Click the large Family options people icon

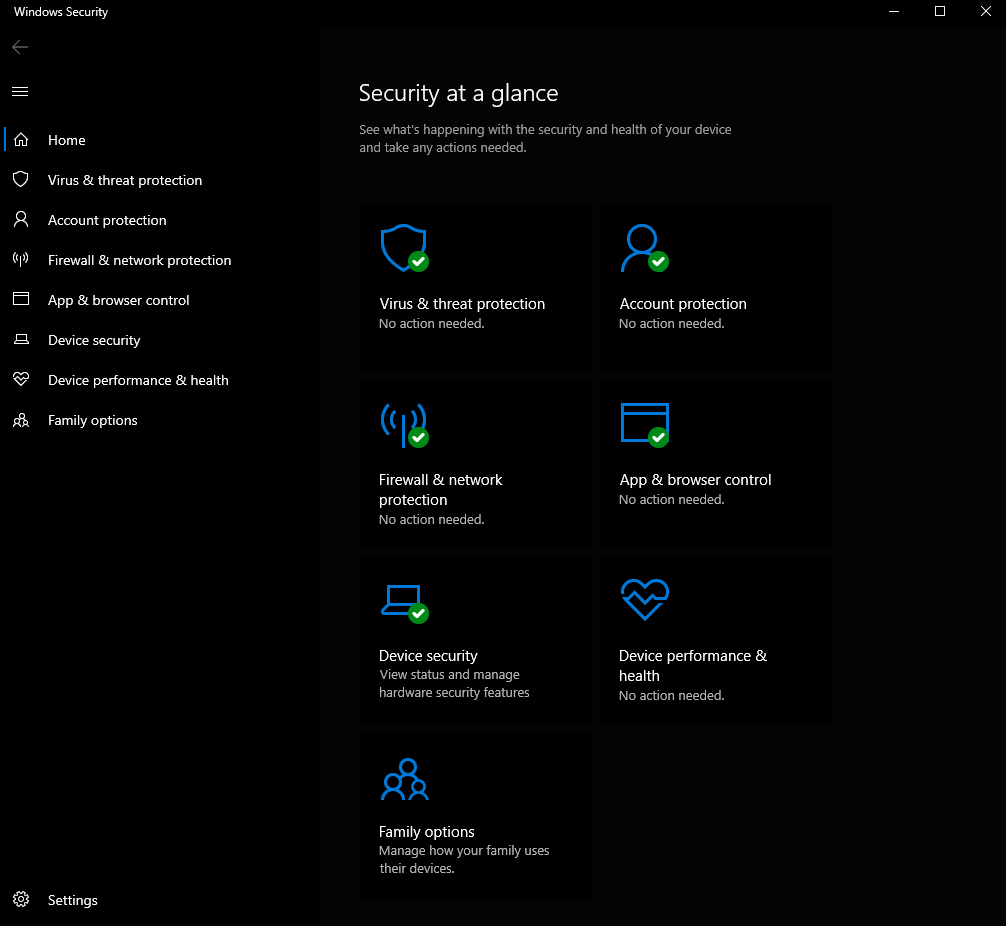(x=405, y=779)
